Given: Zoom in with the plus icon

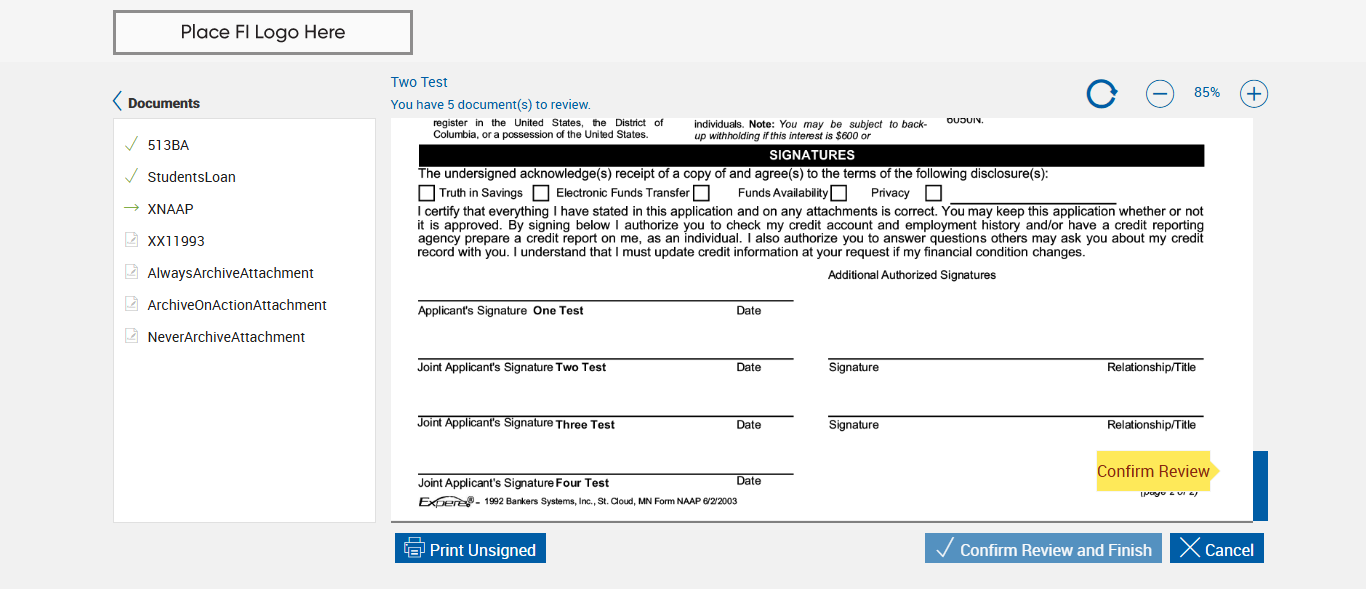Looking at the screenshot, I should pyautogui.click(x=1254, y=94).
